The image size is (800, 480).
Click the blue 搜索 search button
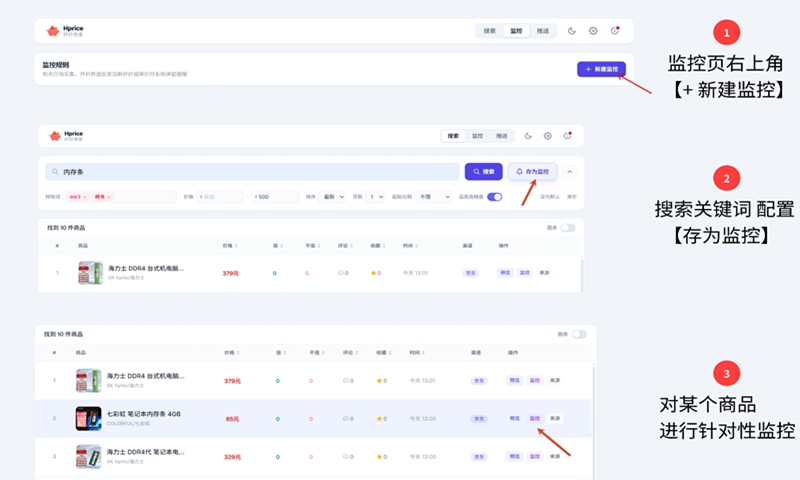point(483,172)
